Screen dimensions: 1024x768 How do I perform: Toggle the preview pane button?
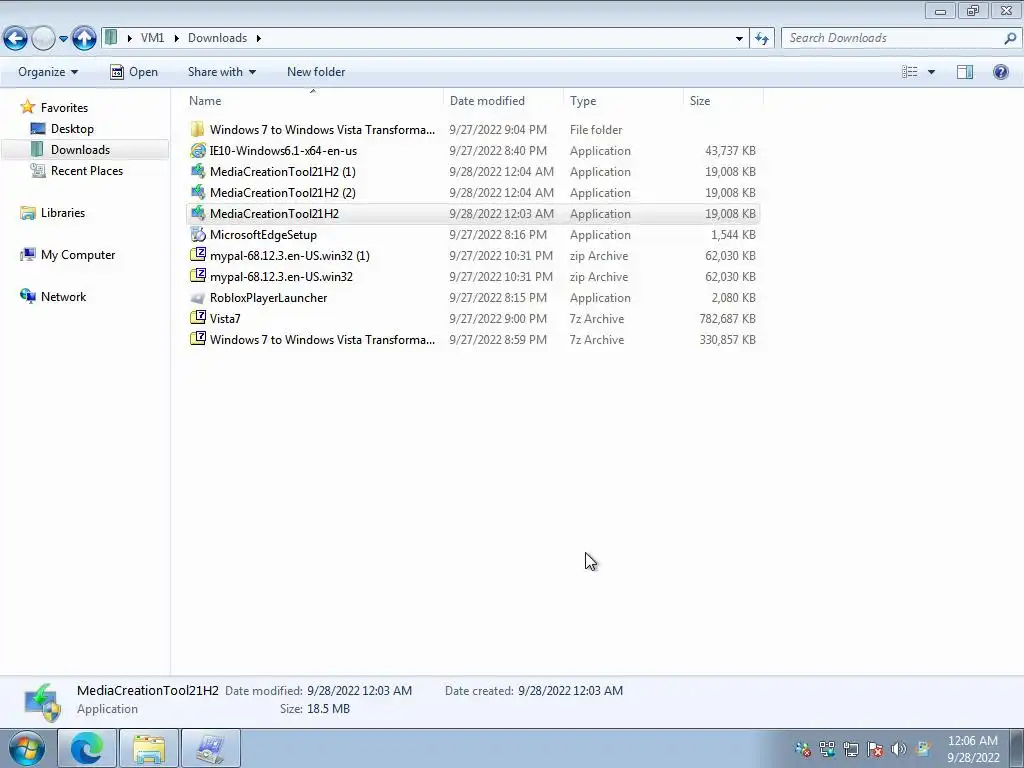click(x=965, y=72)
